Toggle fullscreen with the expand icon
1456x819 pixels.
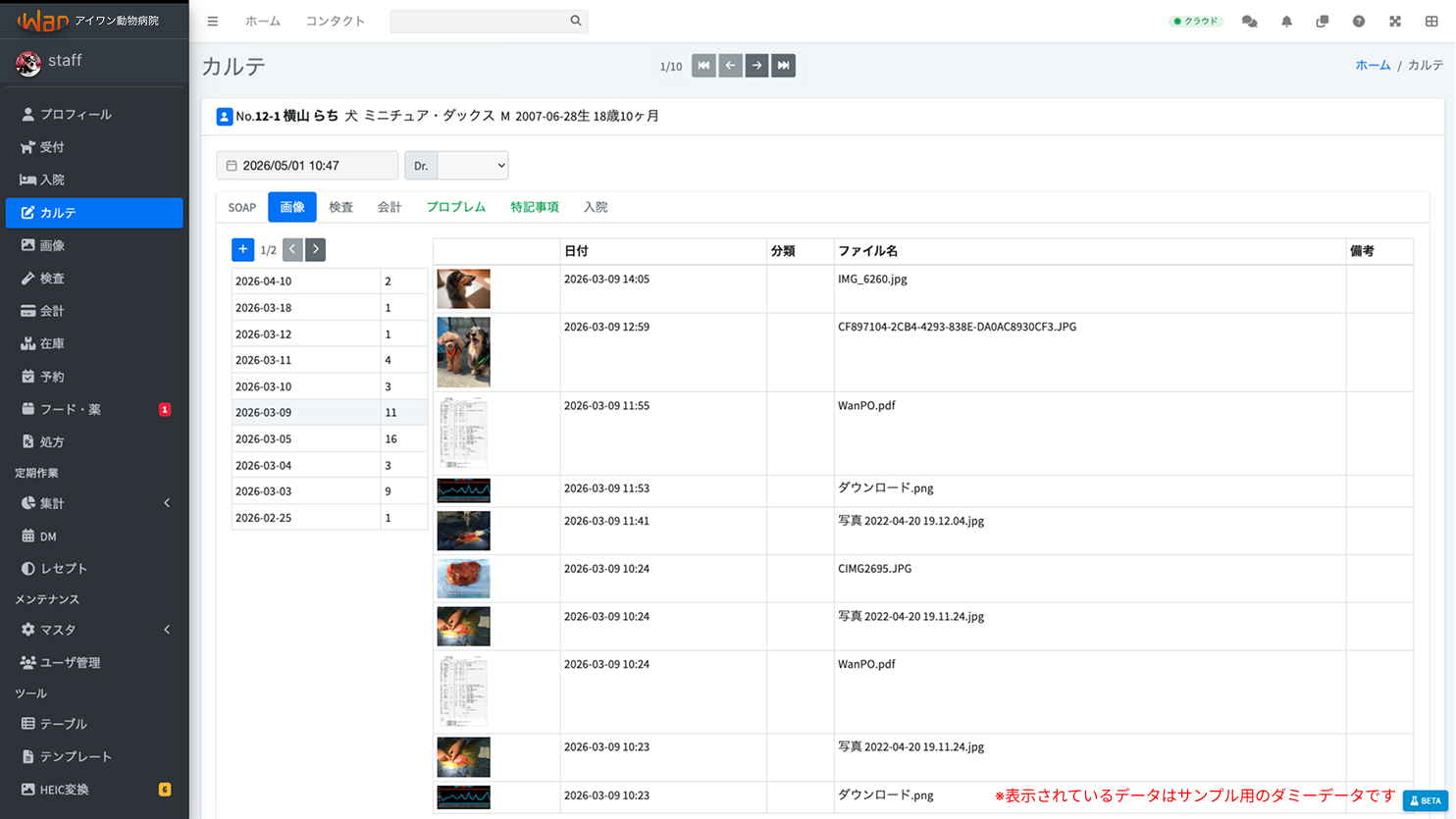(x=1395, y=21)
